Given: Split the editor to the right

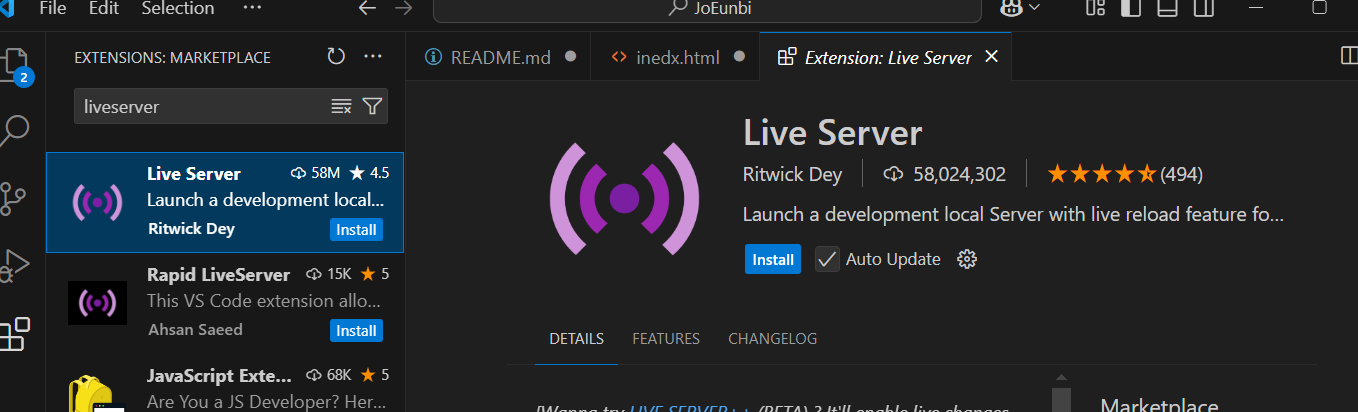Looking at the screenshot, I should tap(1348, 56).
